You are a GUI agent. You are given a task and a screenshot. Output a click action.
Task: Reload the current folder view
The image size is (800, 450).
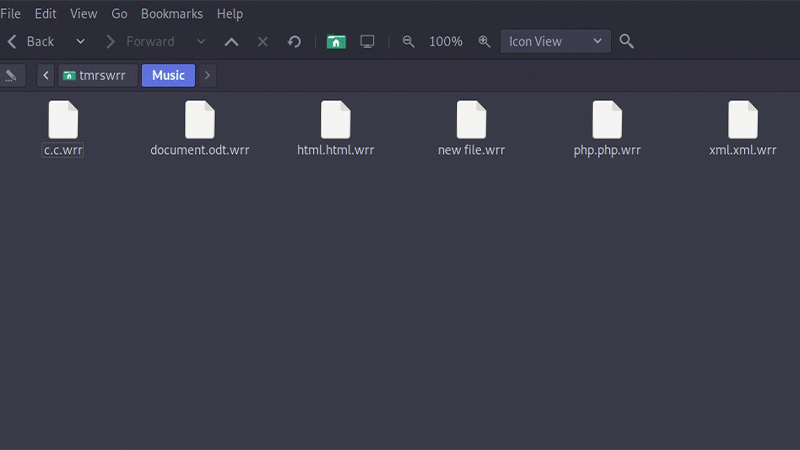(x=294, y=42)
